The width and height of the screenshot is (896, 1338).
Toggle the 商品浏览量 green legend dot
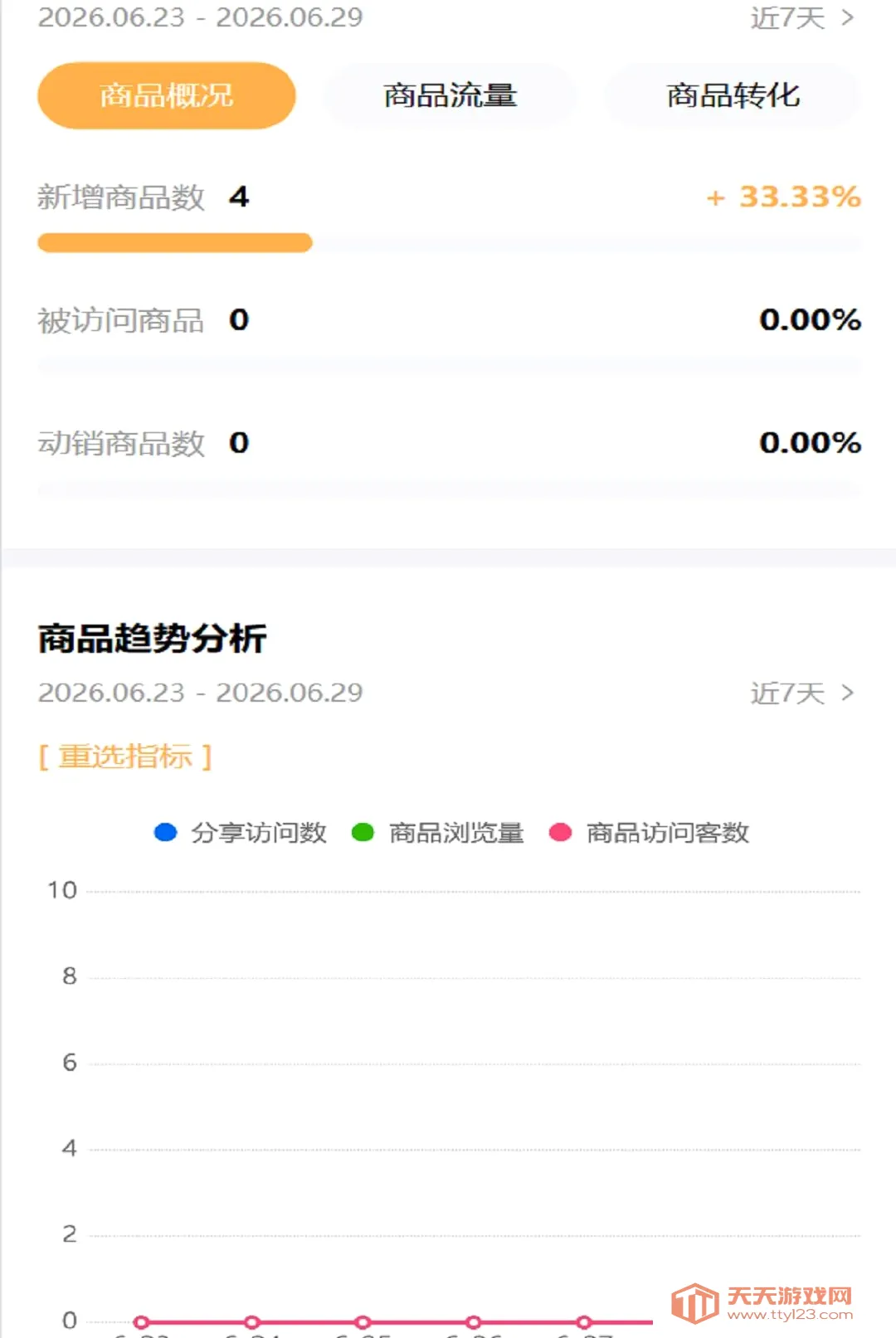pos(363,832)
